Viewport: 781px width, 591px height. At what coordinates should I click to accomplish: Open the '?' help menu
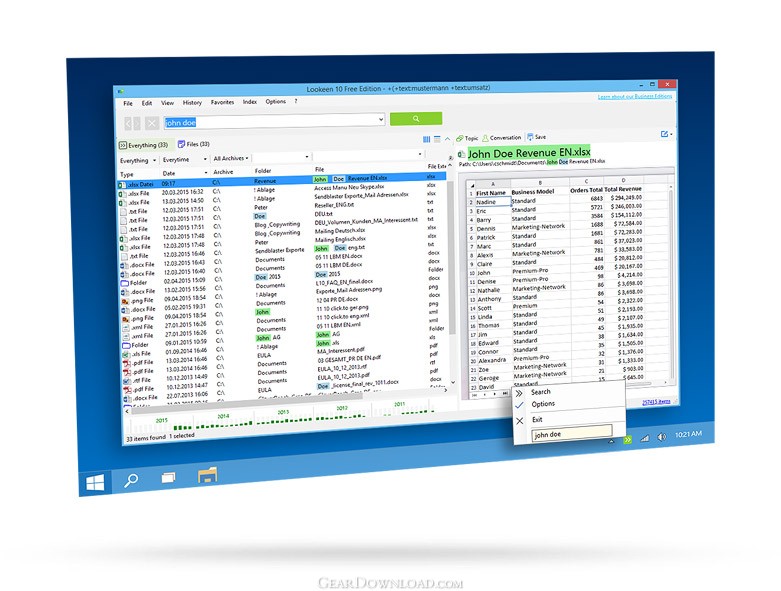pos(296,101)
